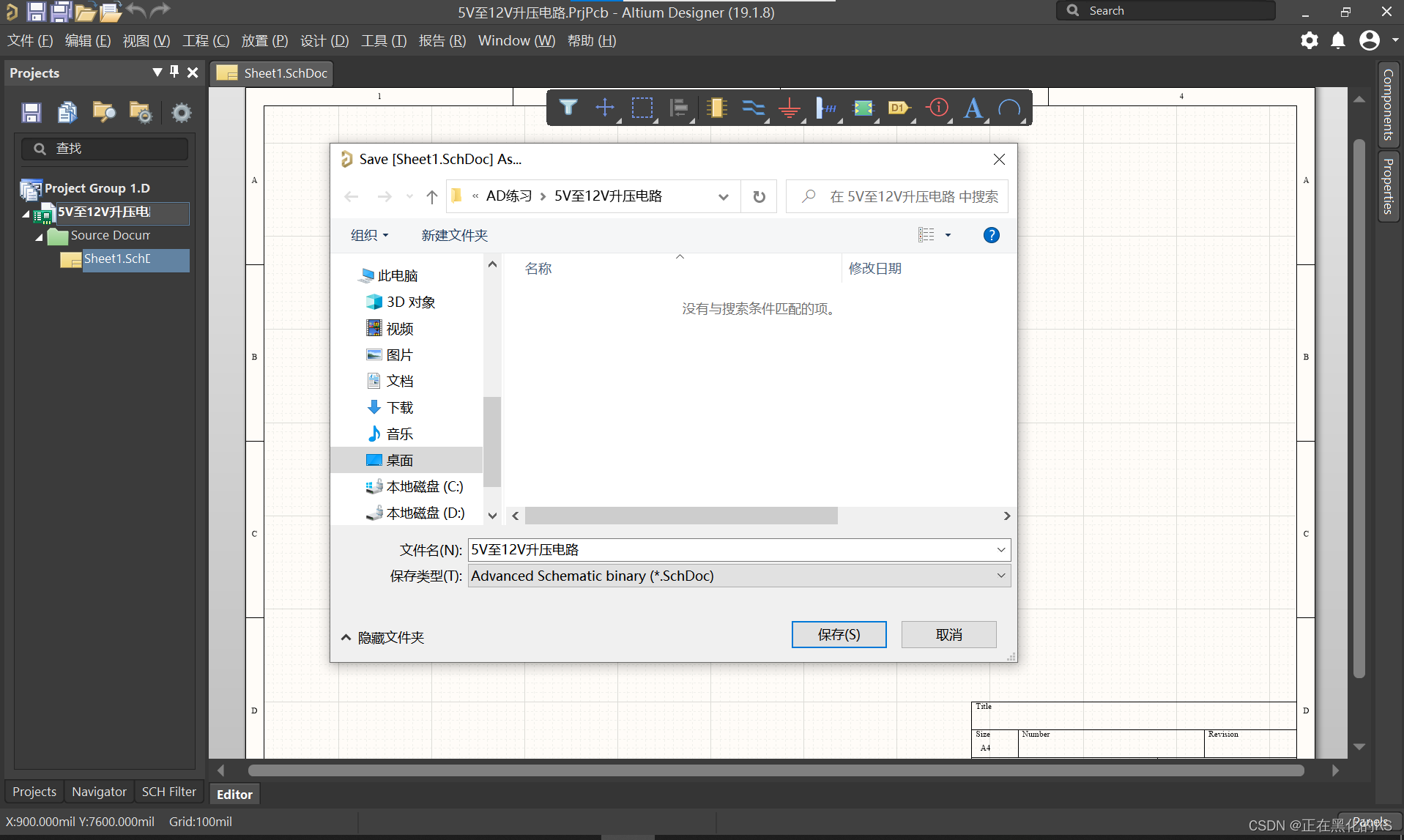Click dialog search box 在5V至12V升压电路中搜索
The image size is (1404, 840).
click(896, 196)
